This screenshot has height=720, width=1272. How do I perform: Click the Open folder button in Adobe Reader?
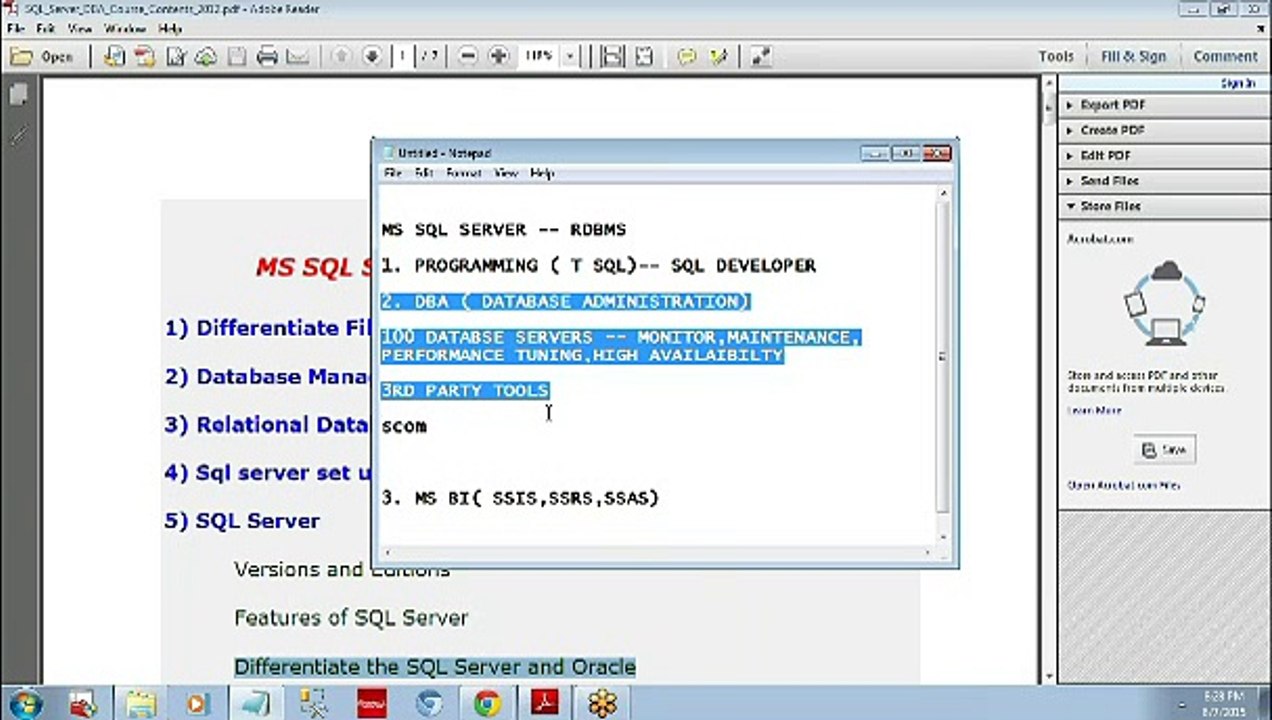pos(42,57)
